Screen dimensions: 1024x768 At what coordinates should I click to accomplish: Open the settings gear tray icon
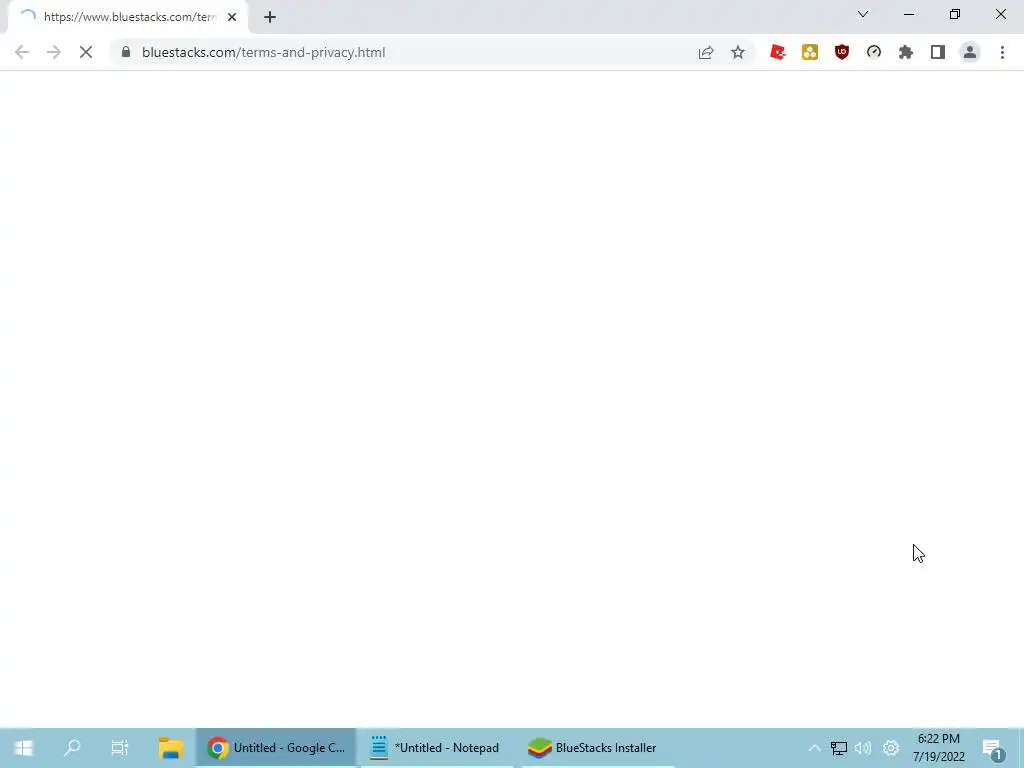pos(891,748)
